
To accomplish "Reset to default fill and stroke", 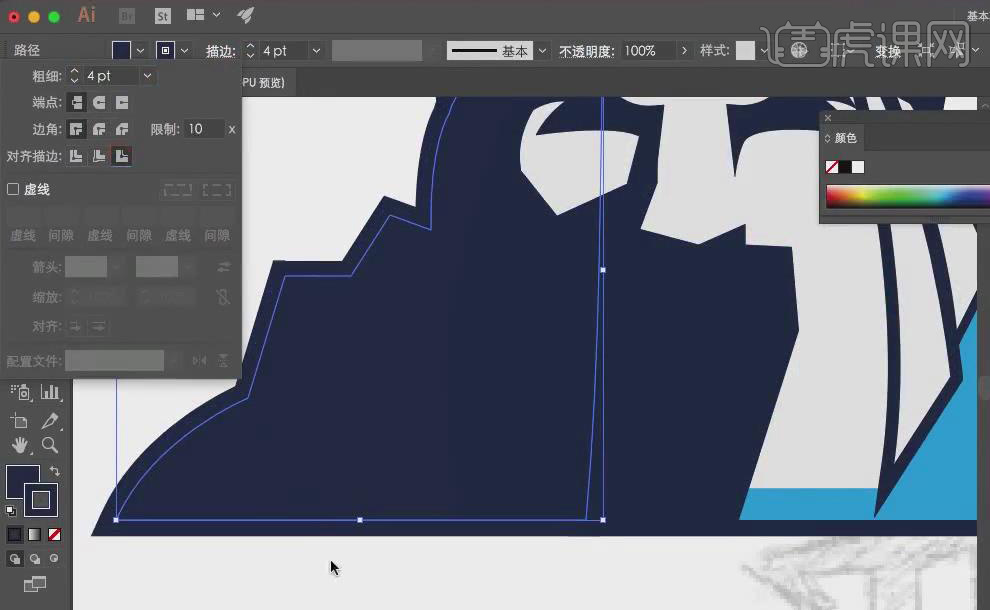I will tap(11, 510).
